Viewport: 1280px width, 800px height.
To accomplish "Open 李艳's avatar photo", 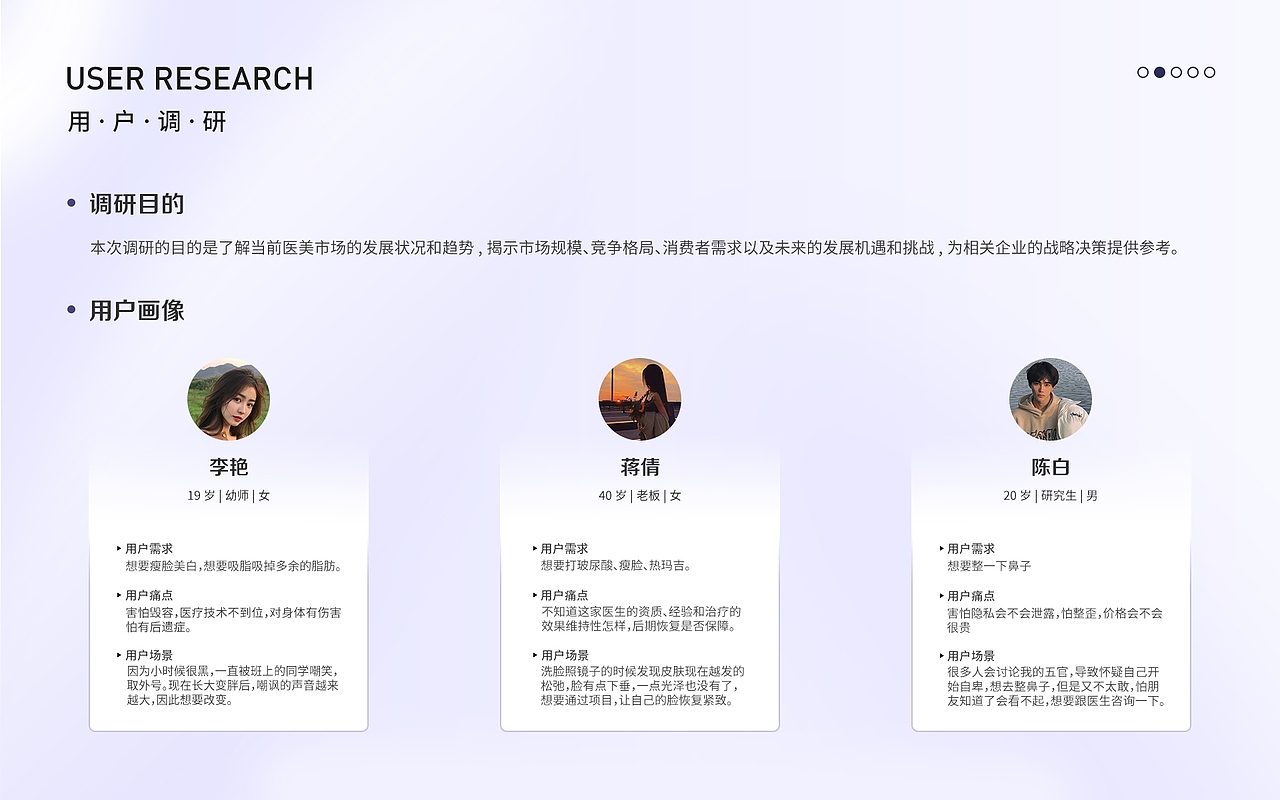I will pyautogui.click(x=229, y=400).
